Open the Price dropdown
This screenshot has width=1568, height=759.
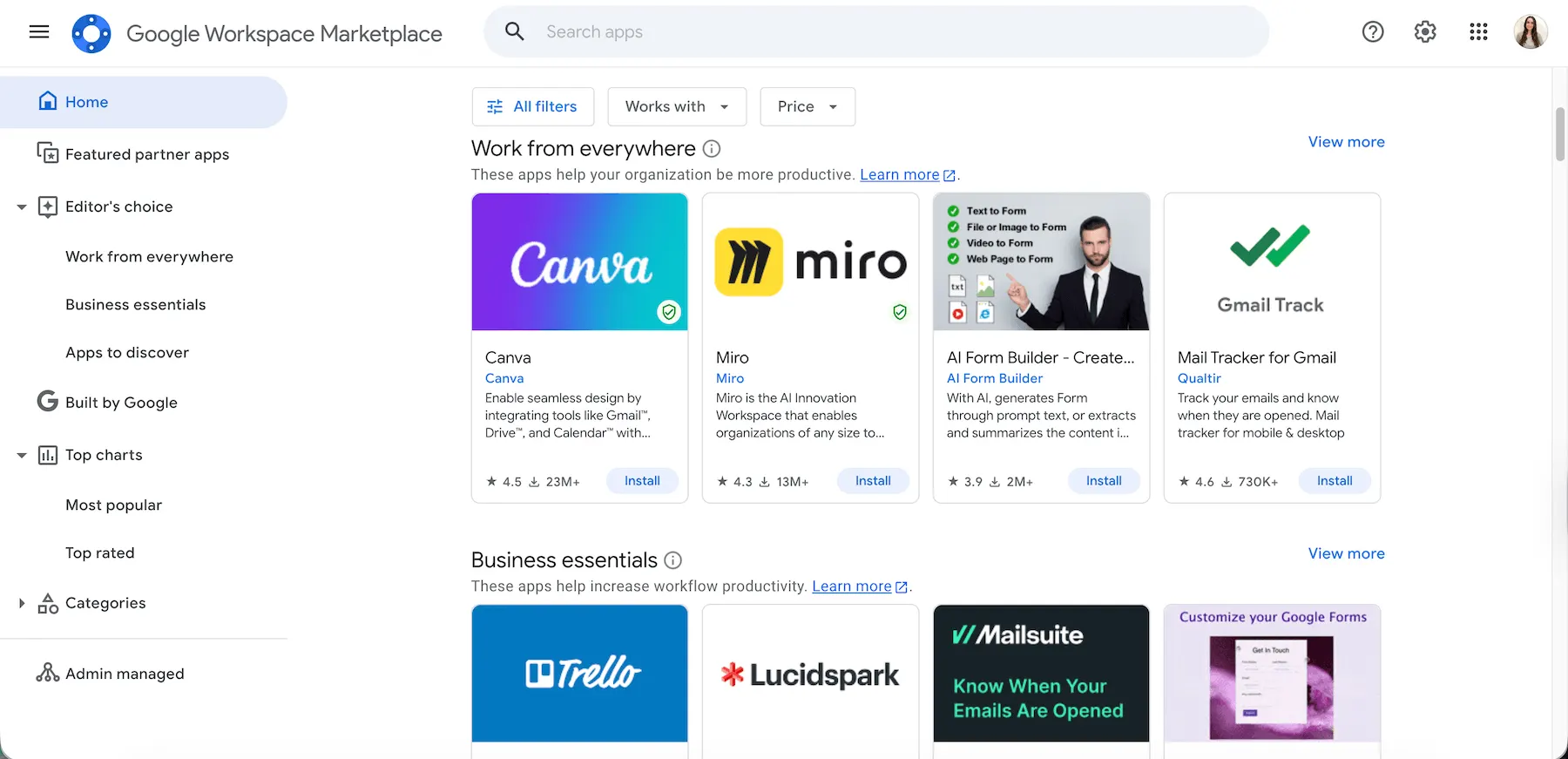click(808, 106)
